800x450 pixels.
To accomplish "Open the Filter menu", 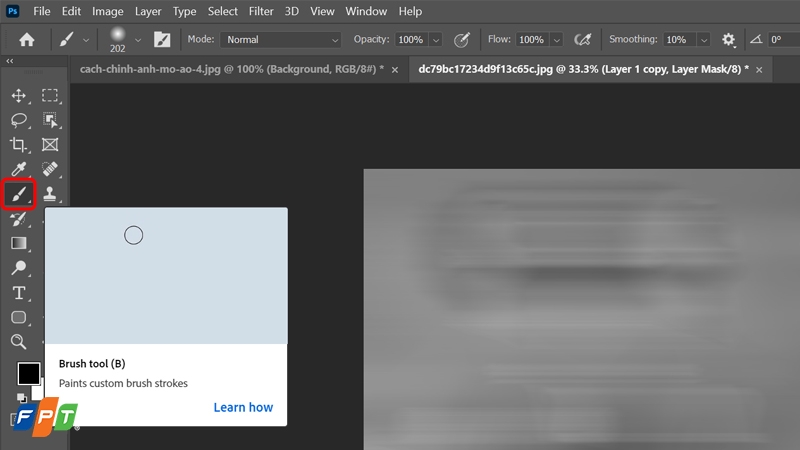I will (x=261, y=11).
